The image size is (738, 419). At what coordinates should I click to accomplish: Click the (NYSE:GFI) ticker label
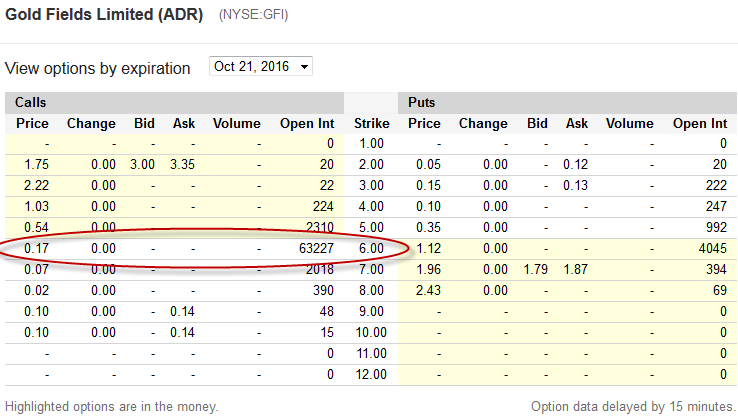click(253, 15)
